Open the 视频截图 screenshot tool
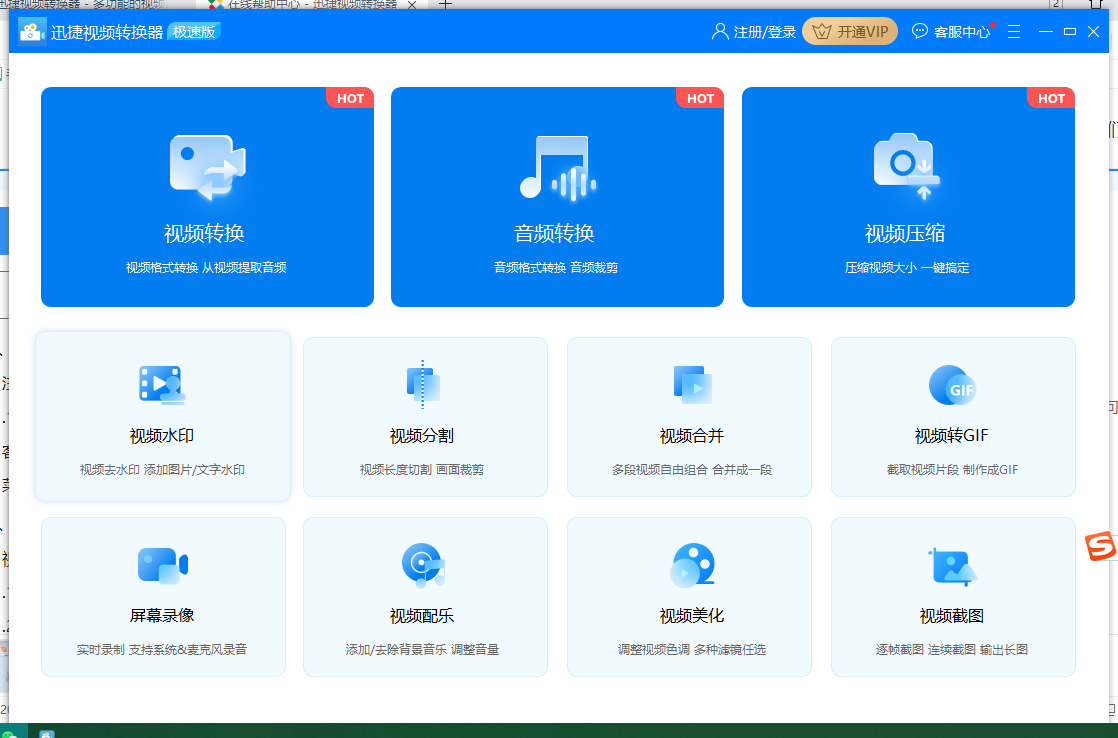 (x=952, y=596)
